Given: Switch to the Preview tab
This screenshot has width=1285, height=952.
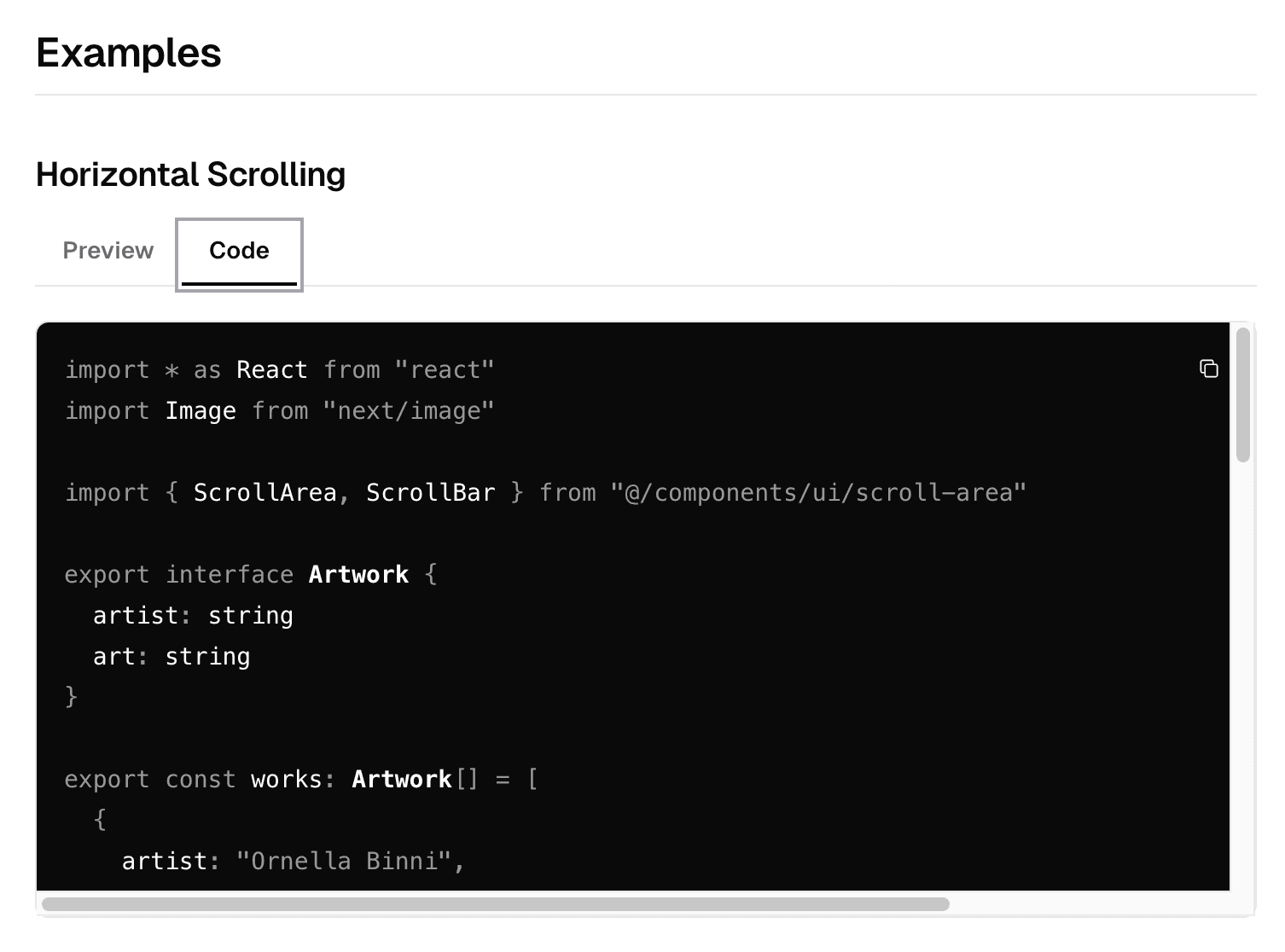Looking at the screenshot, I should (x=108, y=251).
